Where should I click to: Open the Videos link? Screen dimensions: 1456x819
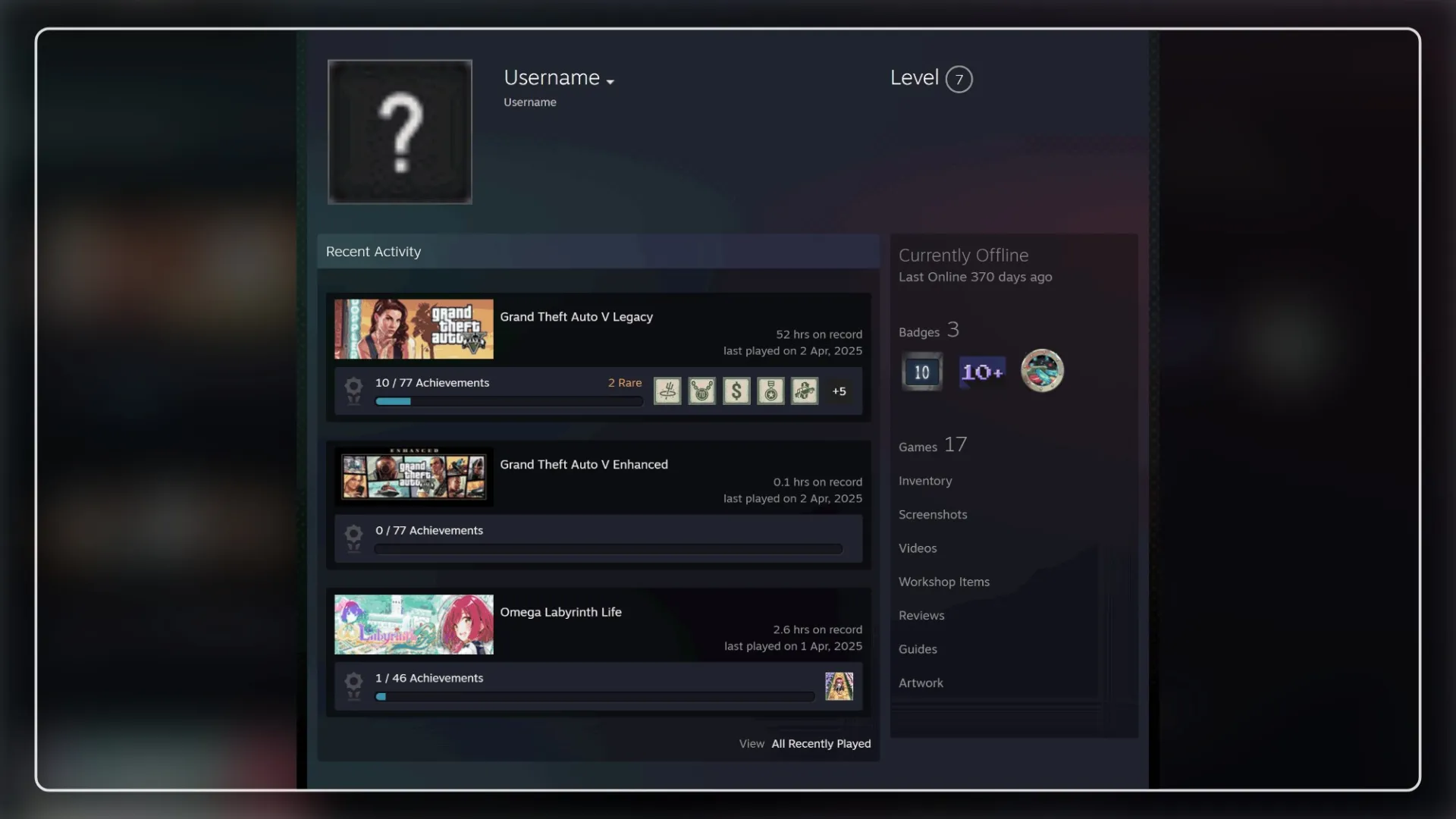click(918, 548)
